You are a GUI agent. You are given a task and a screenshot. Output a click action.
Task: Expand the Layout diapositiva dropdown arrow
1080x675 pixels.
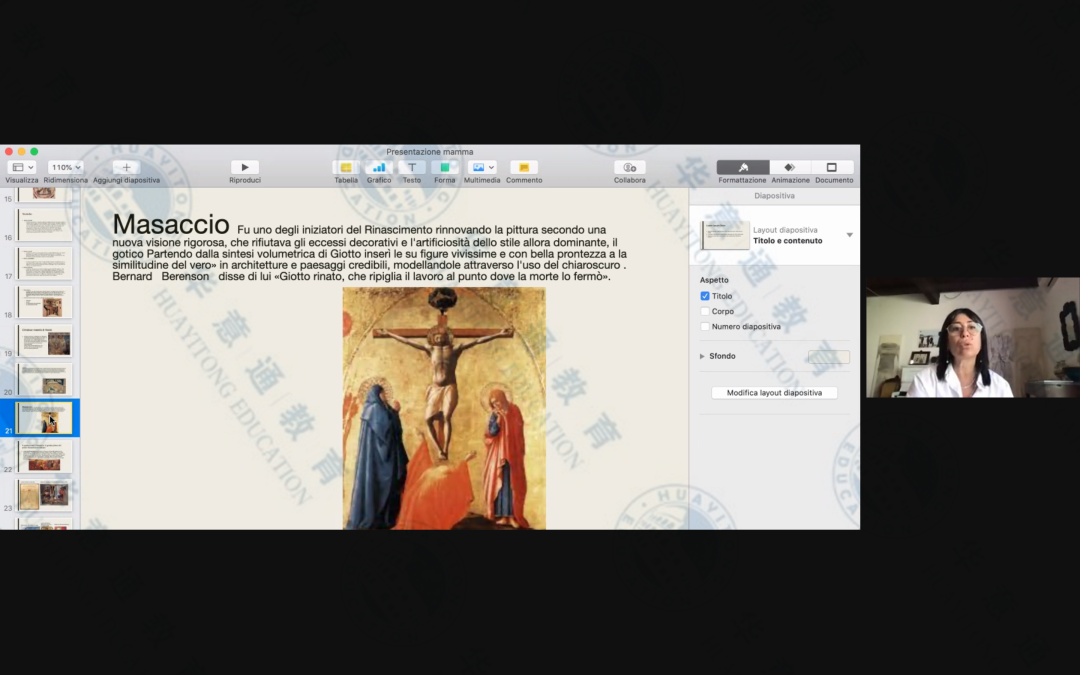849,235
